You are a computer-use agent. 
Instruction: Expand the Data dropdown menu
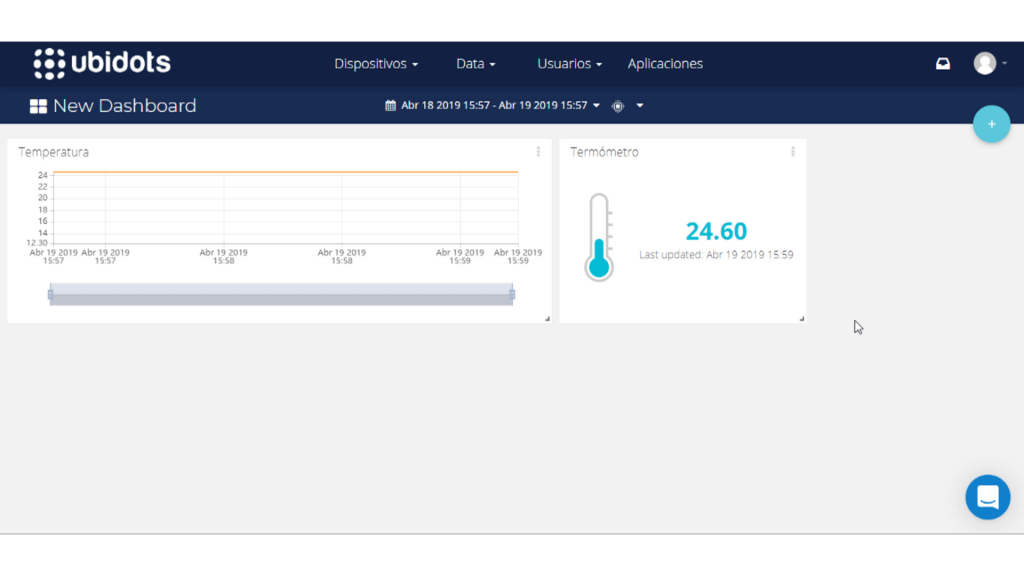[x=475, y=64]
